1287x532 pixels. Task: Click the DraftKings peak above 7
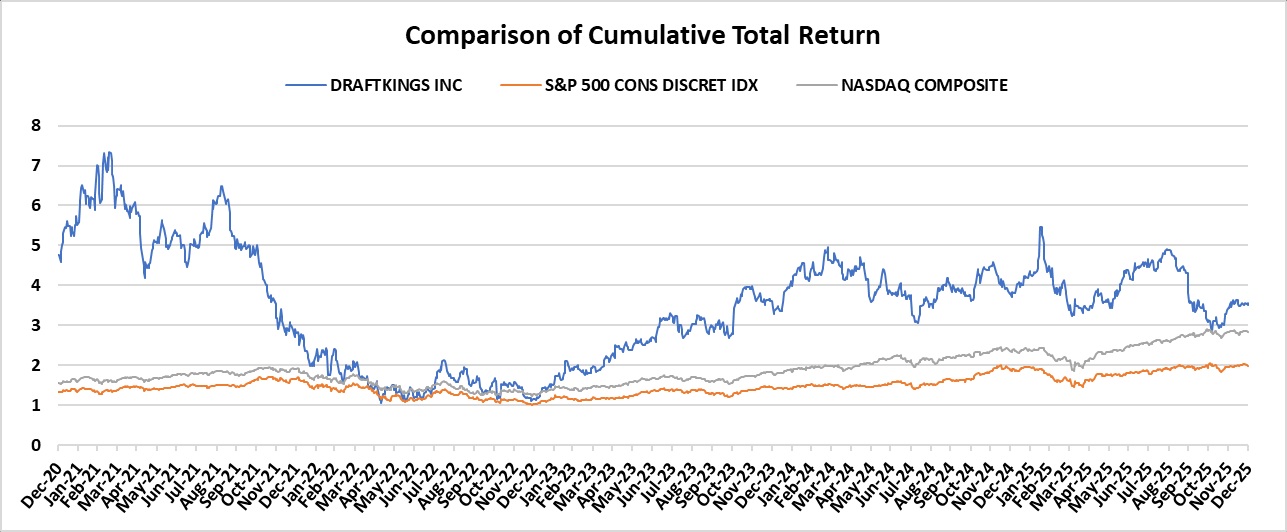108,153
